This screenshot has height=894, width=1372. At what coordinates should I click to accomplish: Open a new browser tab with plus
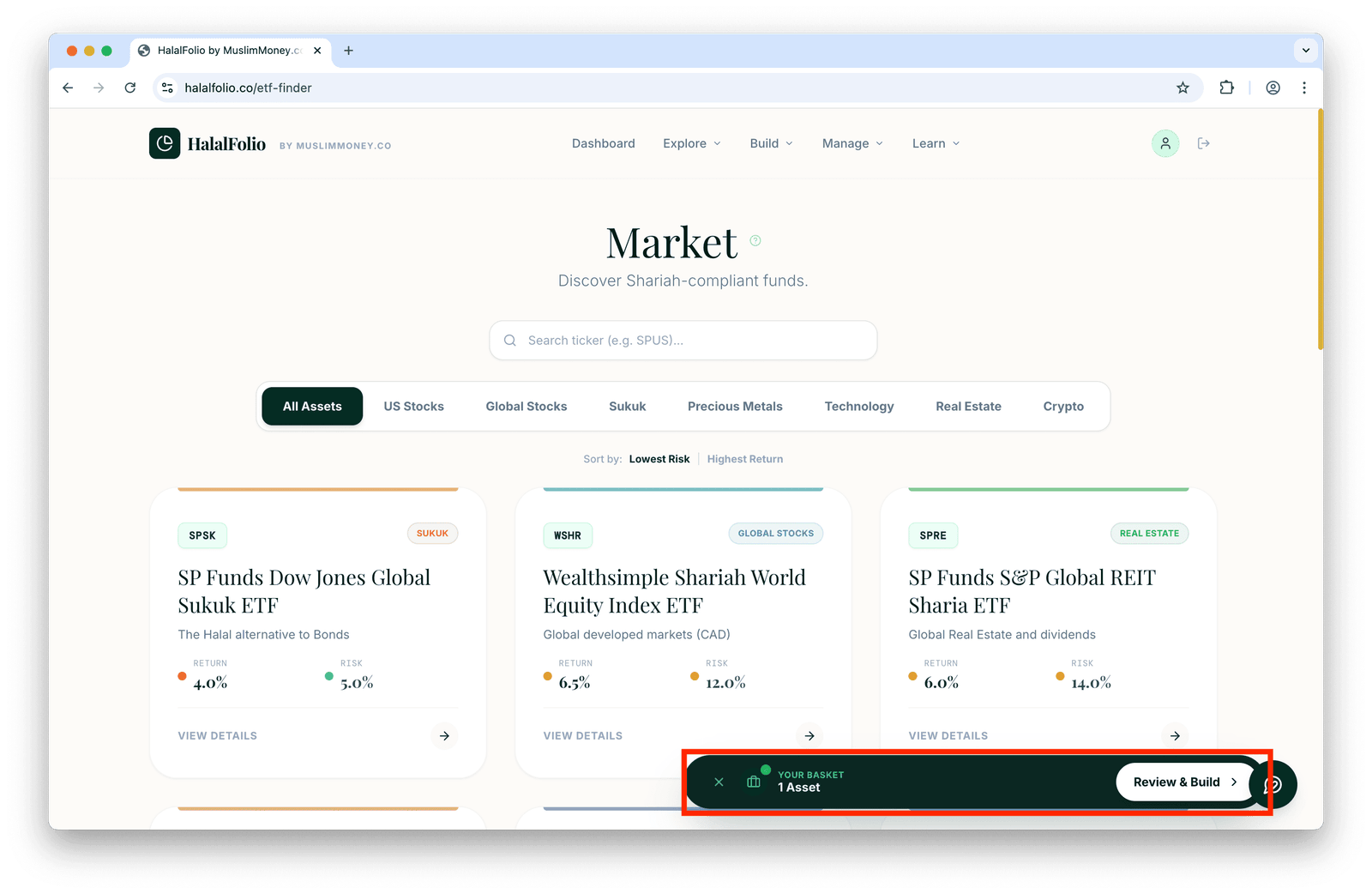point(348,51)
